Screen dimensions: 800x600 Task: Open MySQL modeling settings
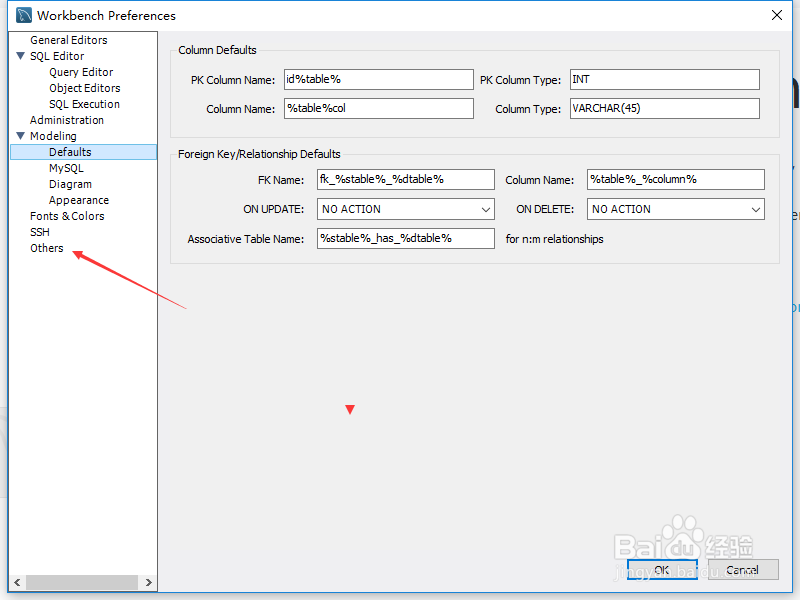66,168
